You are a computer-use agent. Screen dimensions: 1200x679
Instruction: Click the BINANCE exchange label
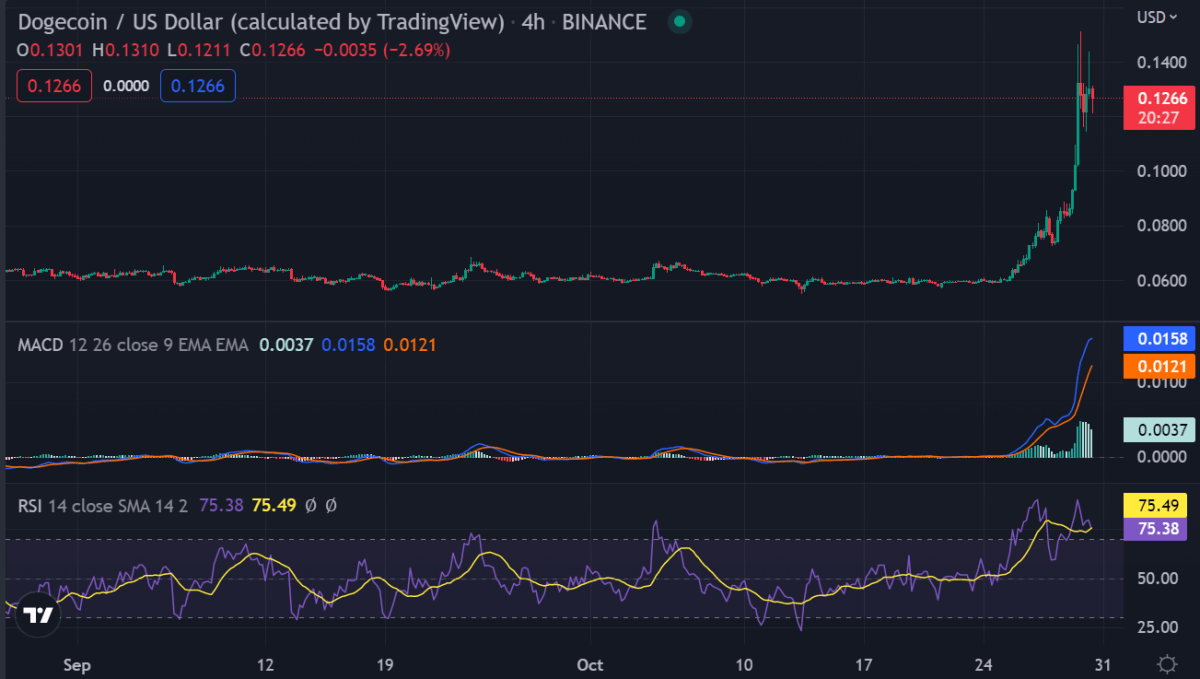click(605, 21)
